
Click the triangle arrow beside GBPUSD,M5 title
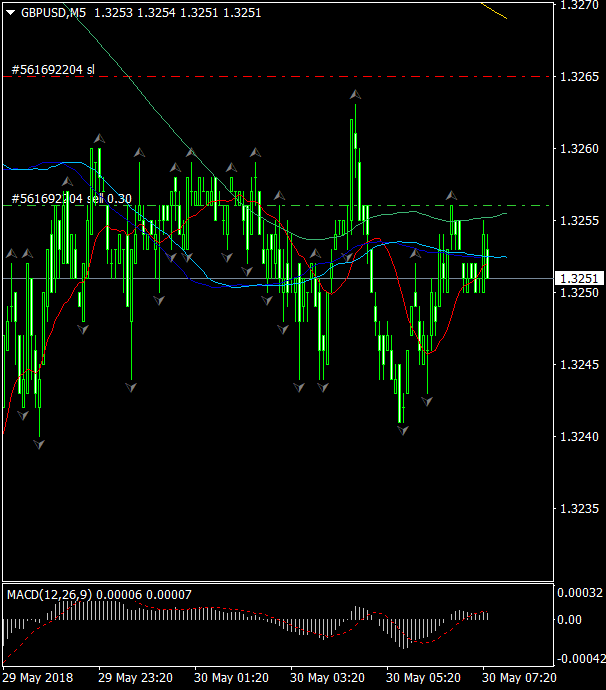pos(10,10)
